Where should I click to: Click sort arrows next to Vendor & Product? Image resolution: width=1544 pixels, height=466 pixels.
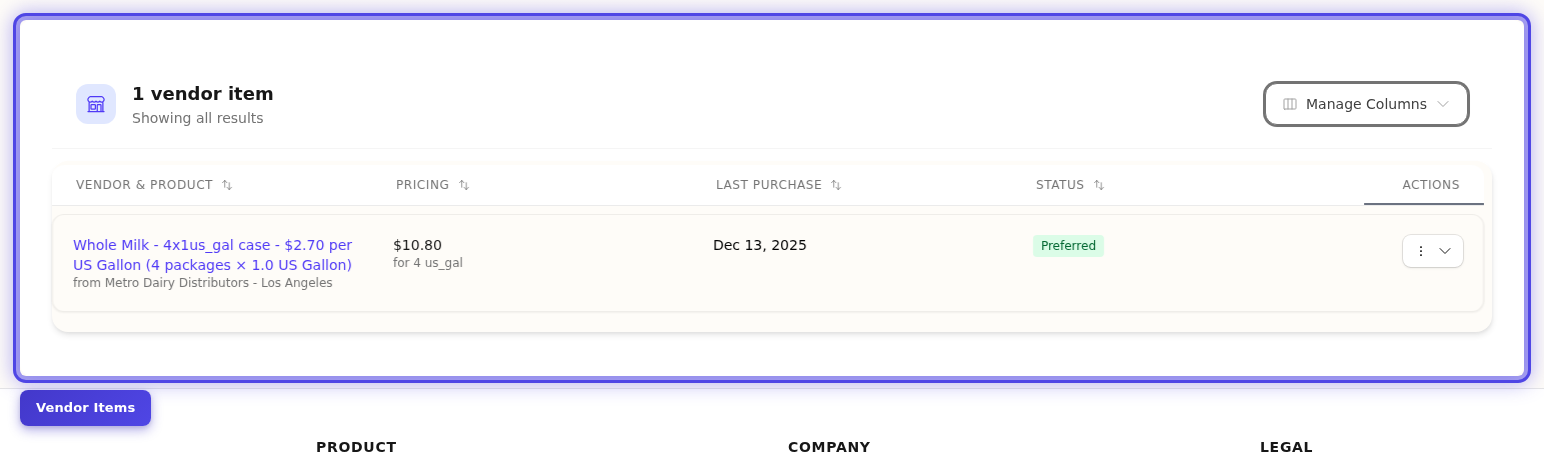[227, 185]
